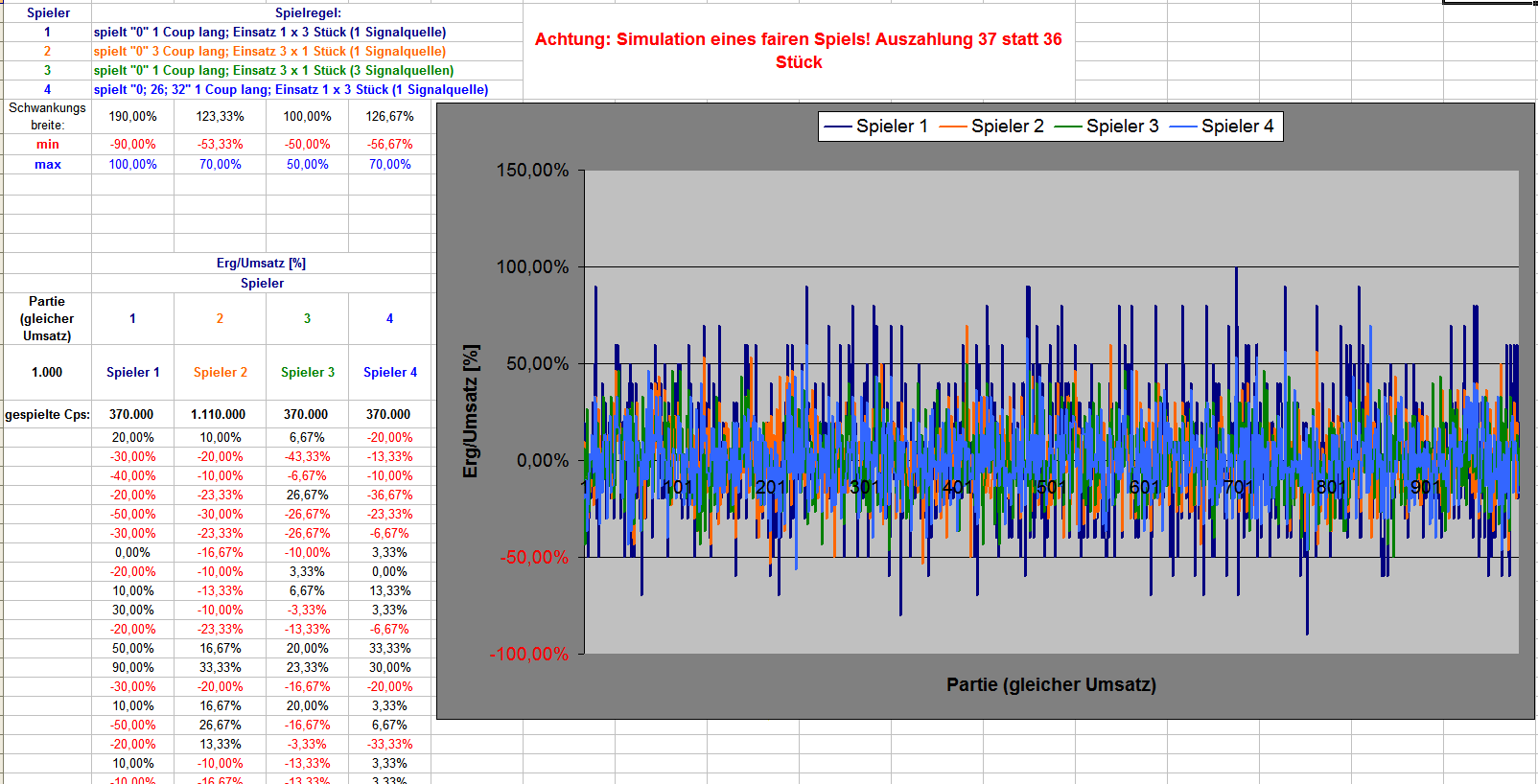Click the Spieler 4 legend entry in chart
1538x784 pixels.
coord(1222,126)
